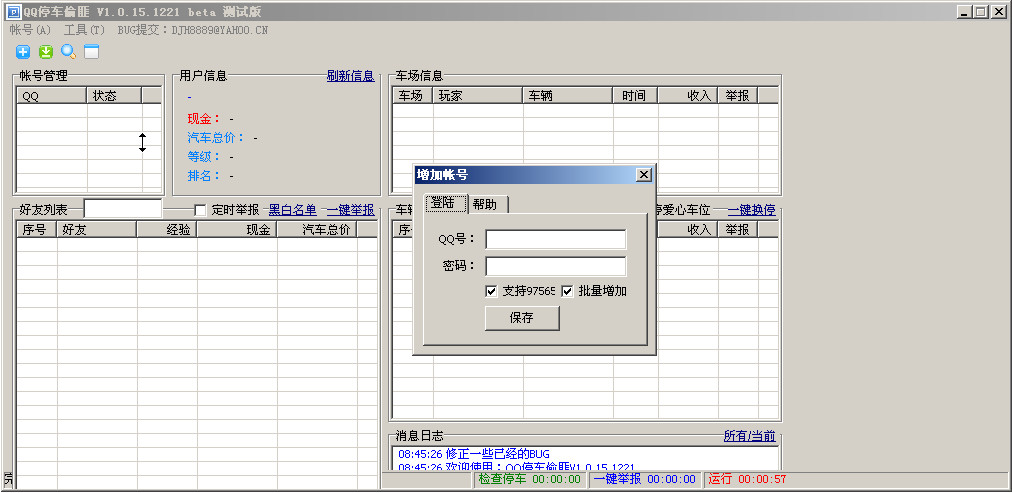Sort friends by 经验 column
Viewport: 1012px width, 493px height.
point(167,229)
